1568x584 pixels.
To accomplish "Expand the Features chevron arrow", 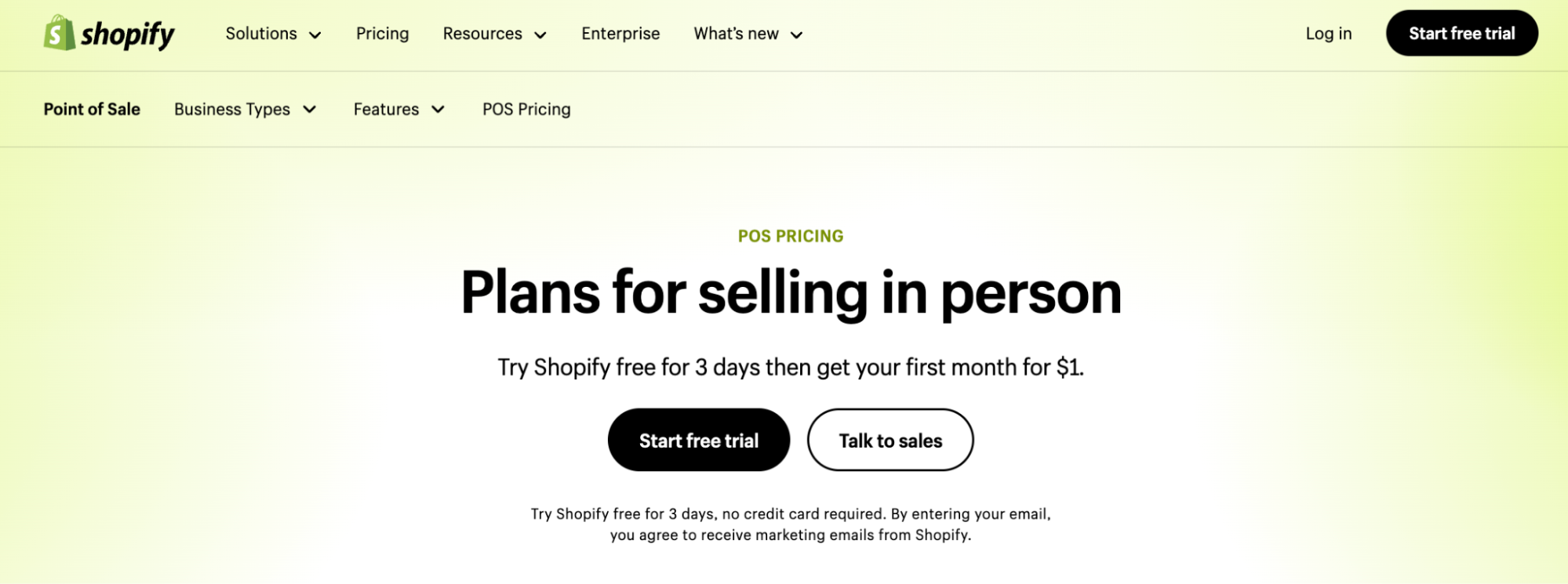I will [438, 110].
